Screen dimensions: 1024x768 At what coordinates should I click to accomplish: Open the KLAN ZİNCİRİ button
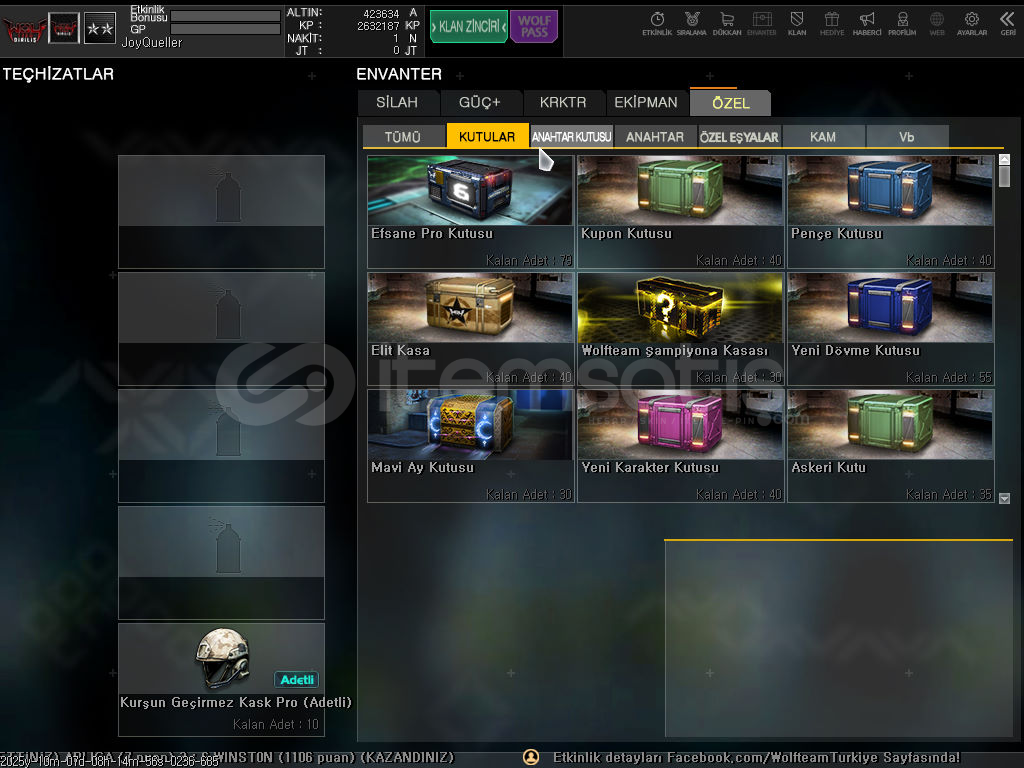point(469,27)
